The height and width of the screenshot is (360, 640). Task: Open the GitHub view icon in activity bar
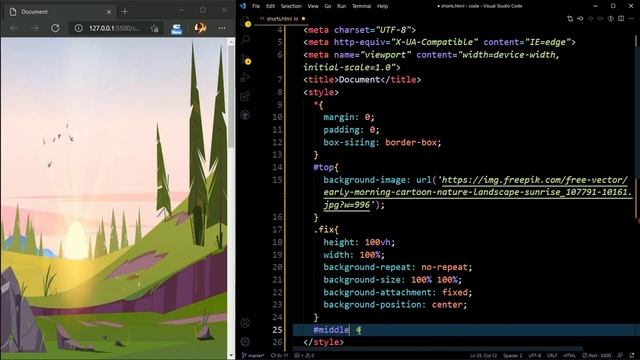click(x=245, y=115)
